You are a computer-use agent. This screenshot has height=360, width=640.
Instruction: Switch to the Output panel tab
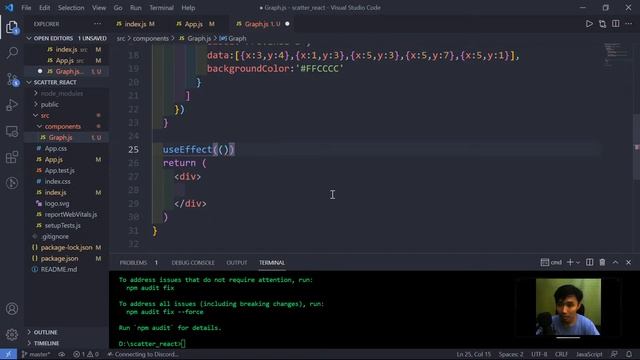[x=237, y=263]
